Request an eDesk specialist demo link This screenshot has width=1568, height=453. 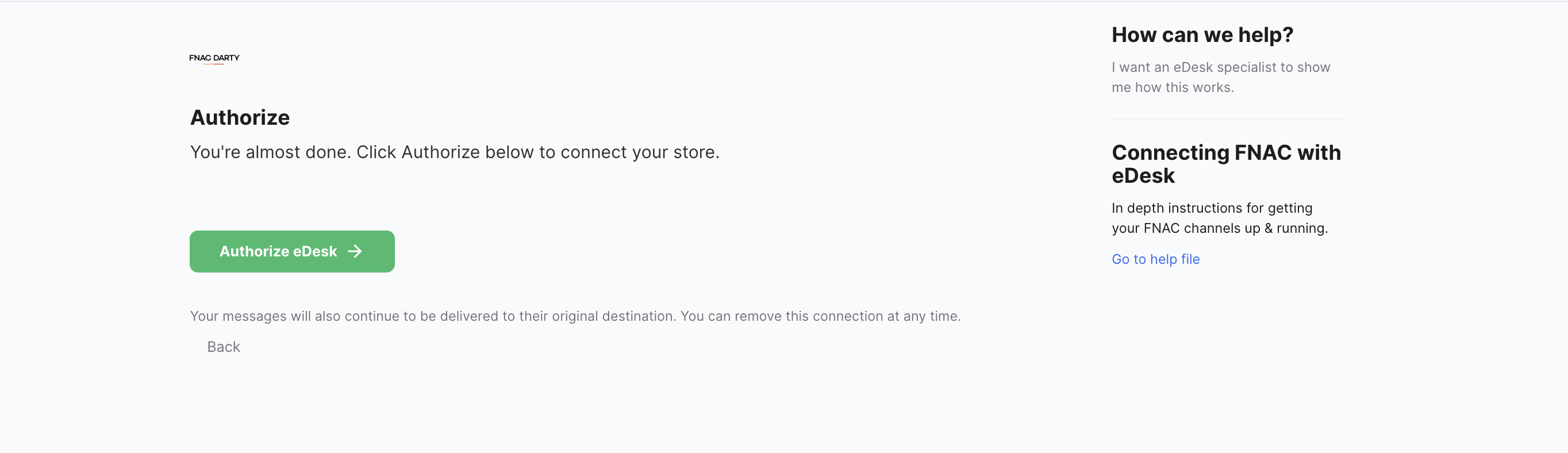pos(1220,78)
